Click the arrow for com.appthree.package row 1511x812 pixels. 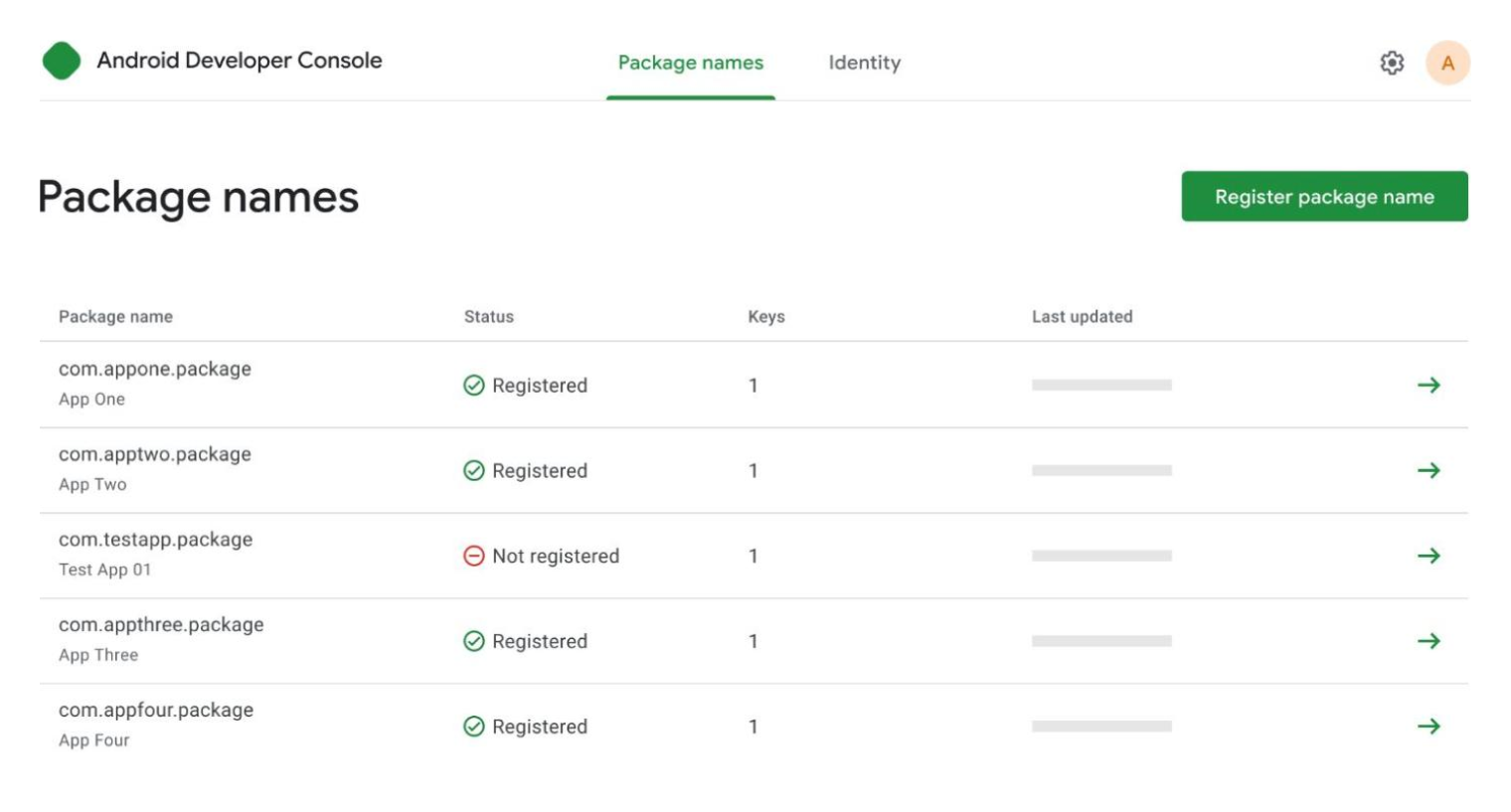point(1428,641)
